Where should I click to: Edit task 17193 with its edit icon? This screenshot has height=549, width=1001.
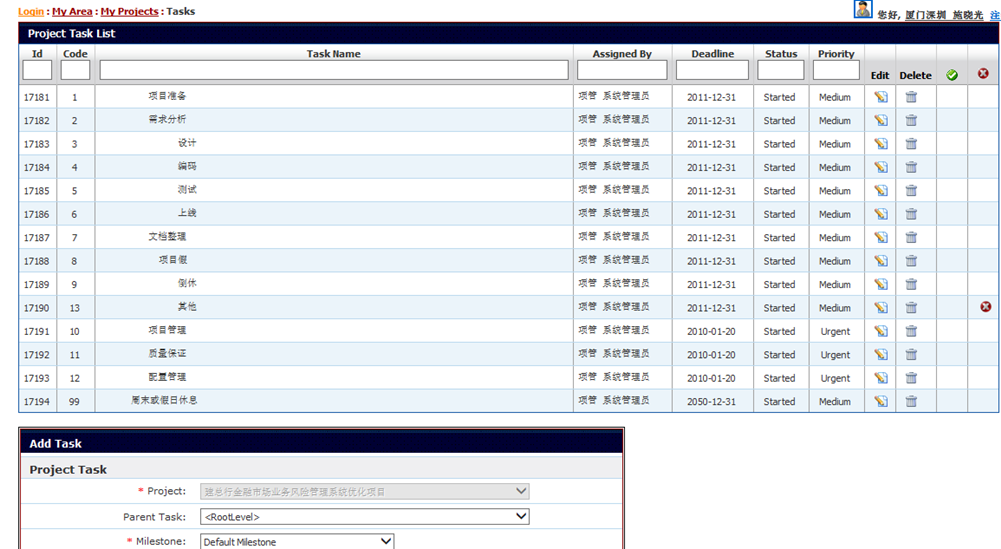pos(880,378)
